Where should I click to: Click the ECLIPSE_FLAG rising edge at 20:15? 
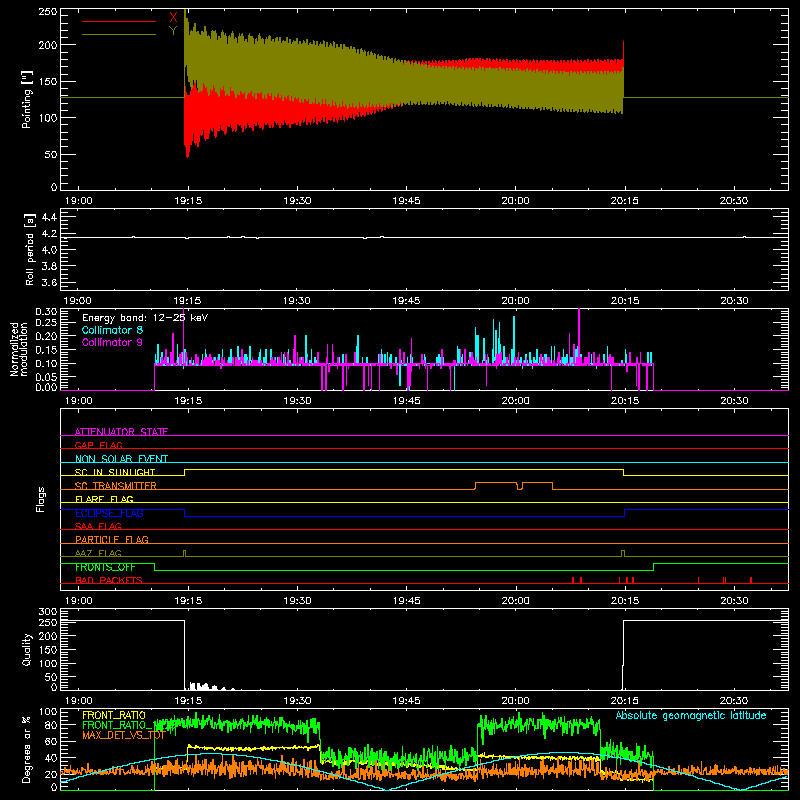click(624, 513)
